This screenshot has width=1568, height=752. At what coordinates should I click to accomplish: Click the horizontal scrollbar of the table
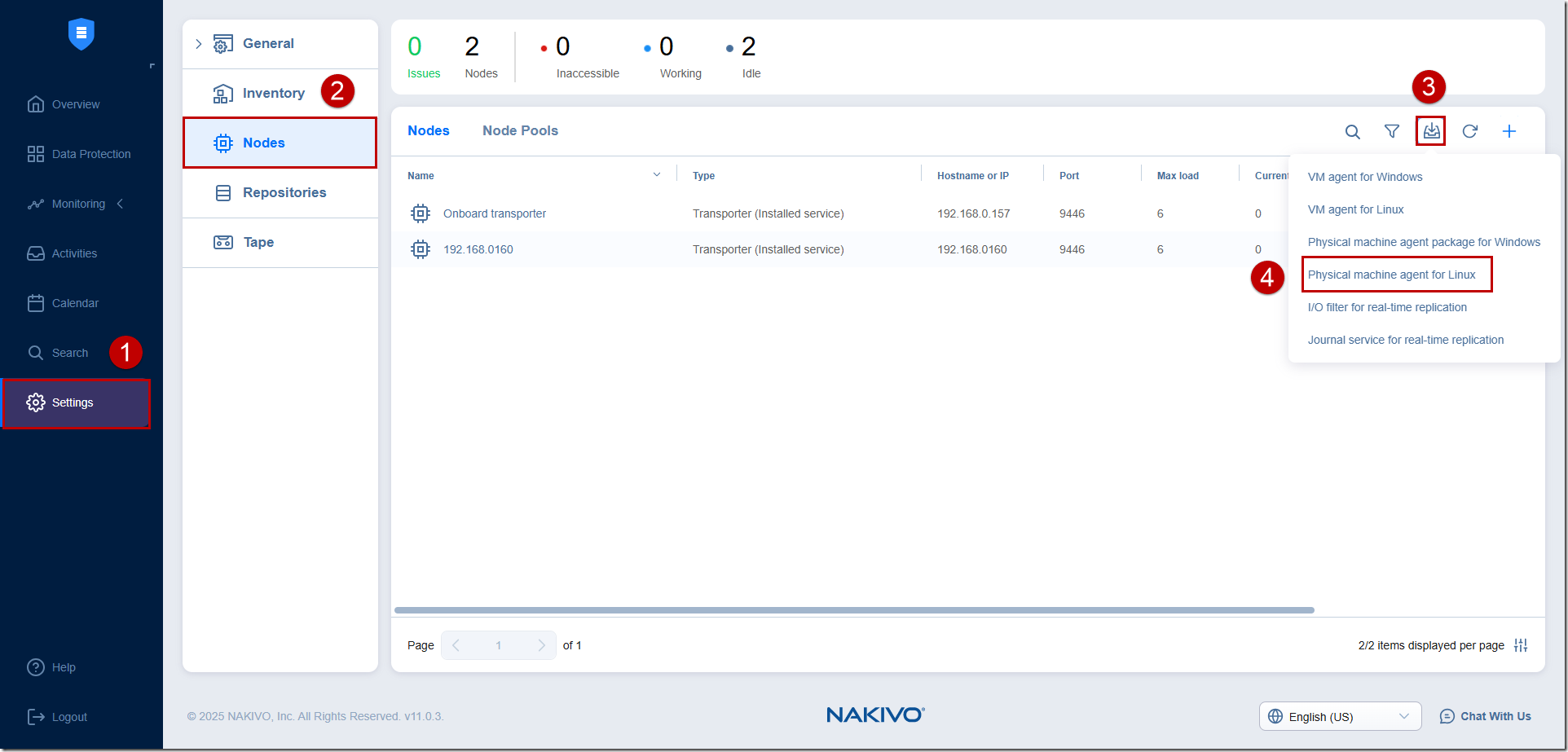[854, 610]
